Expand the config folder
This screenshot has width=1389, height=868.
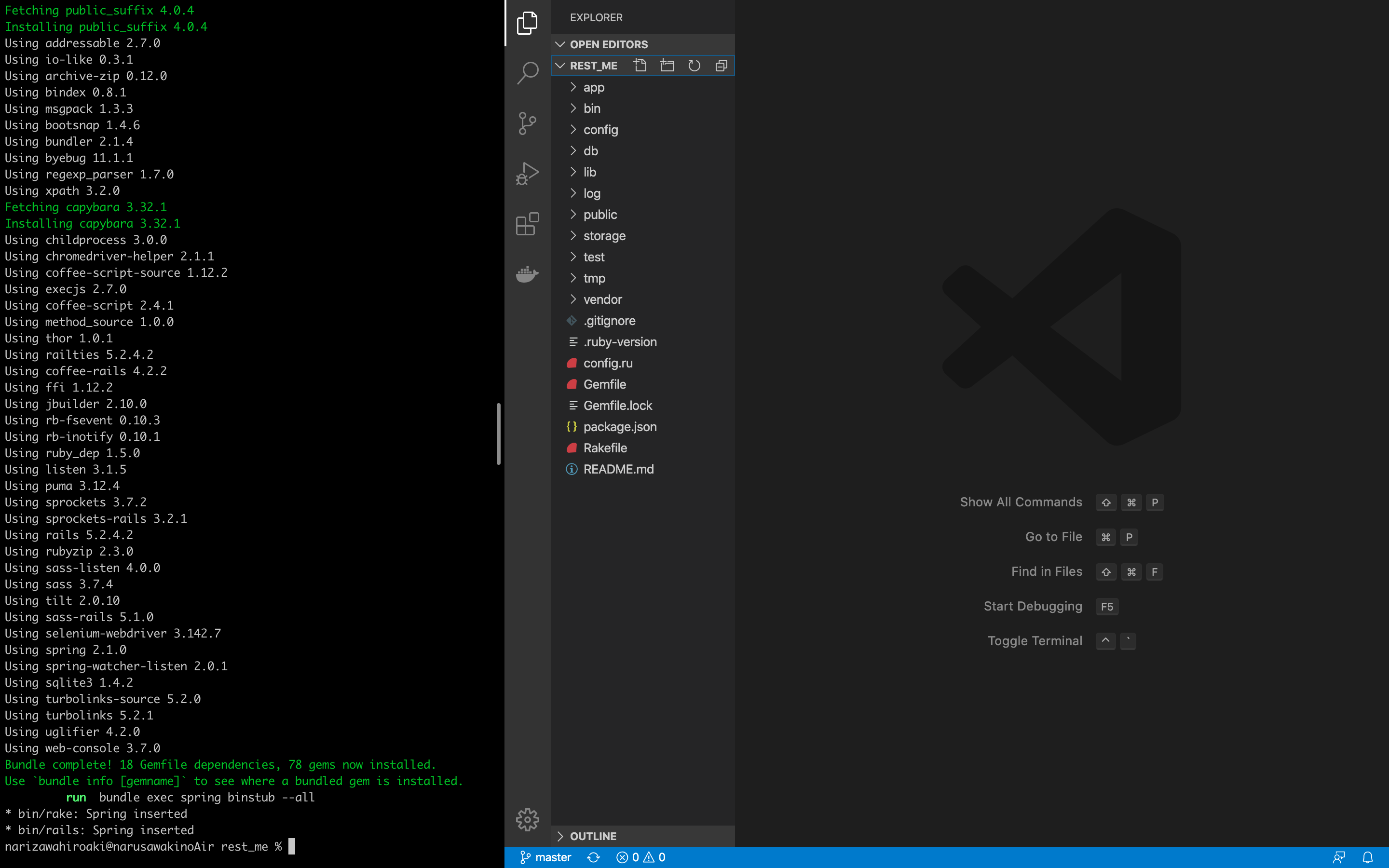point(600,130)
